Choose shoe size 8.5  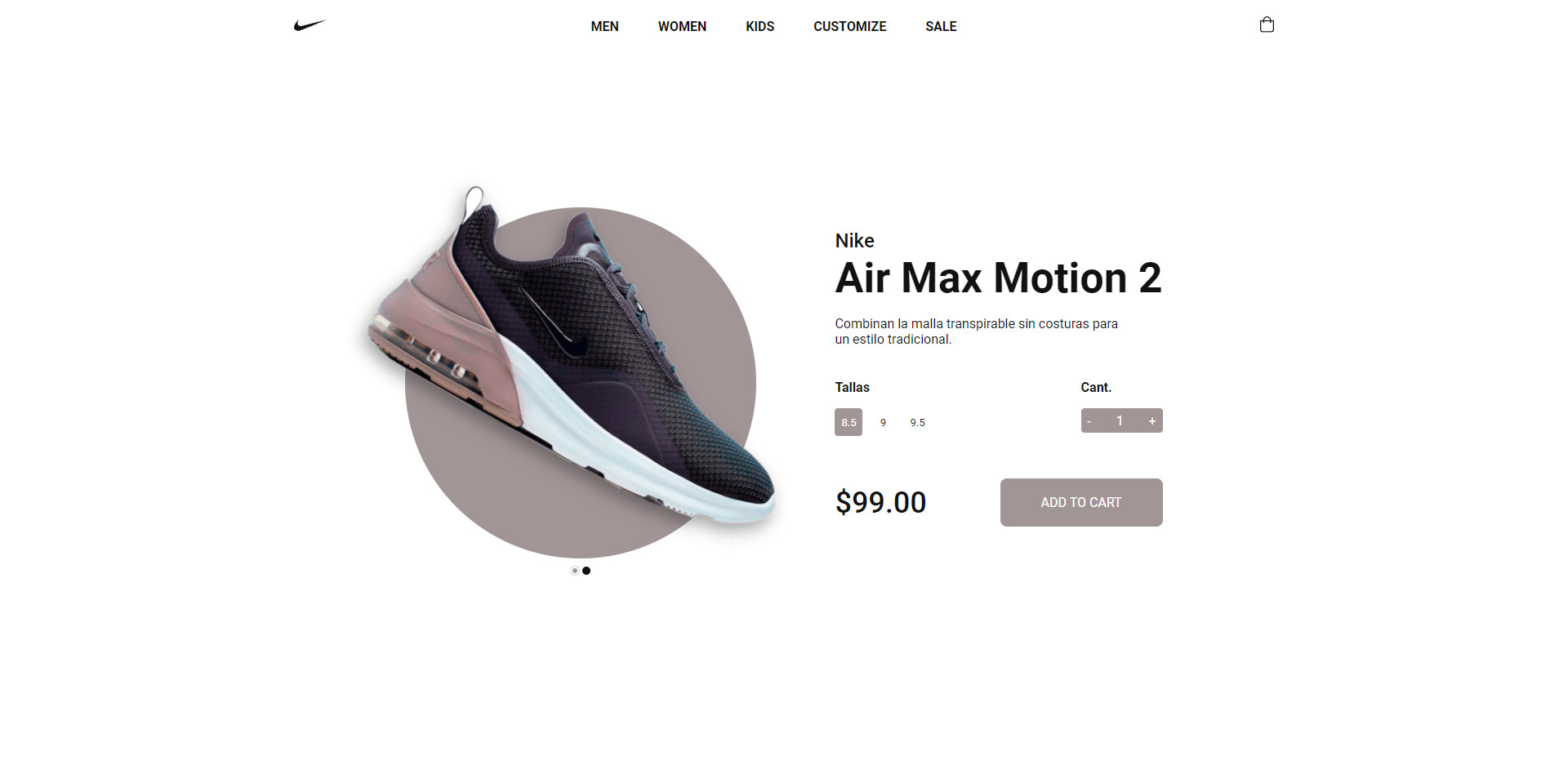(x=849, y=422)
